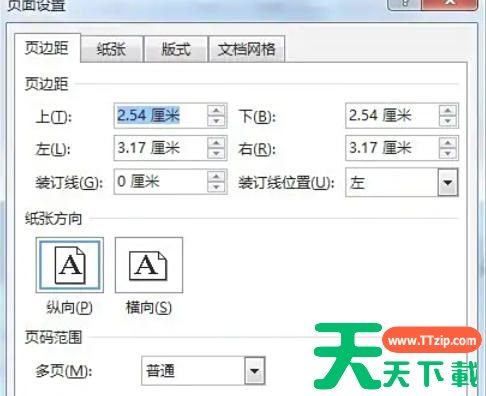Expand the 多页(M) dropdown

coord(255,371)
